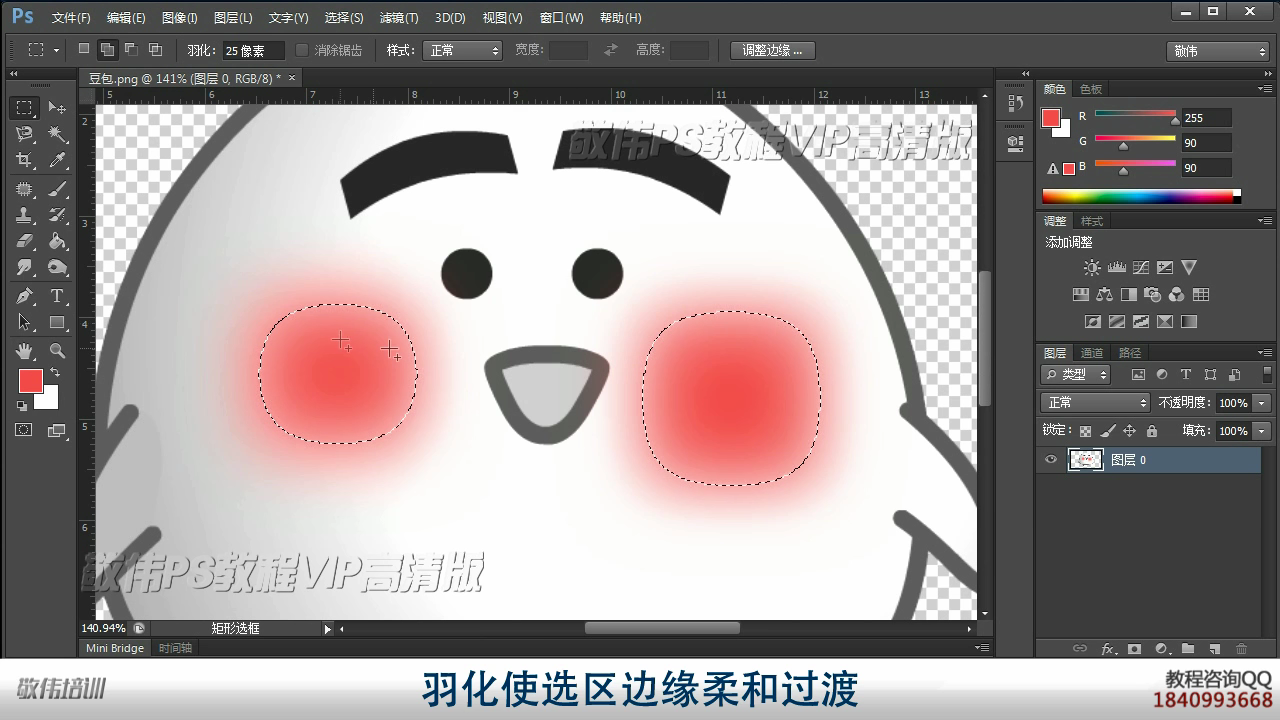Expand the fill slider arrow
1280x720 pixels.
[x=1262, y=431]
